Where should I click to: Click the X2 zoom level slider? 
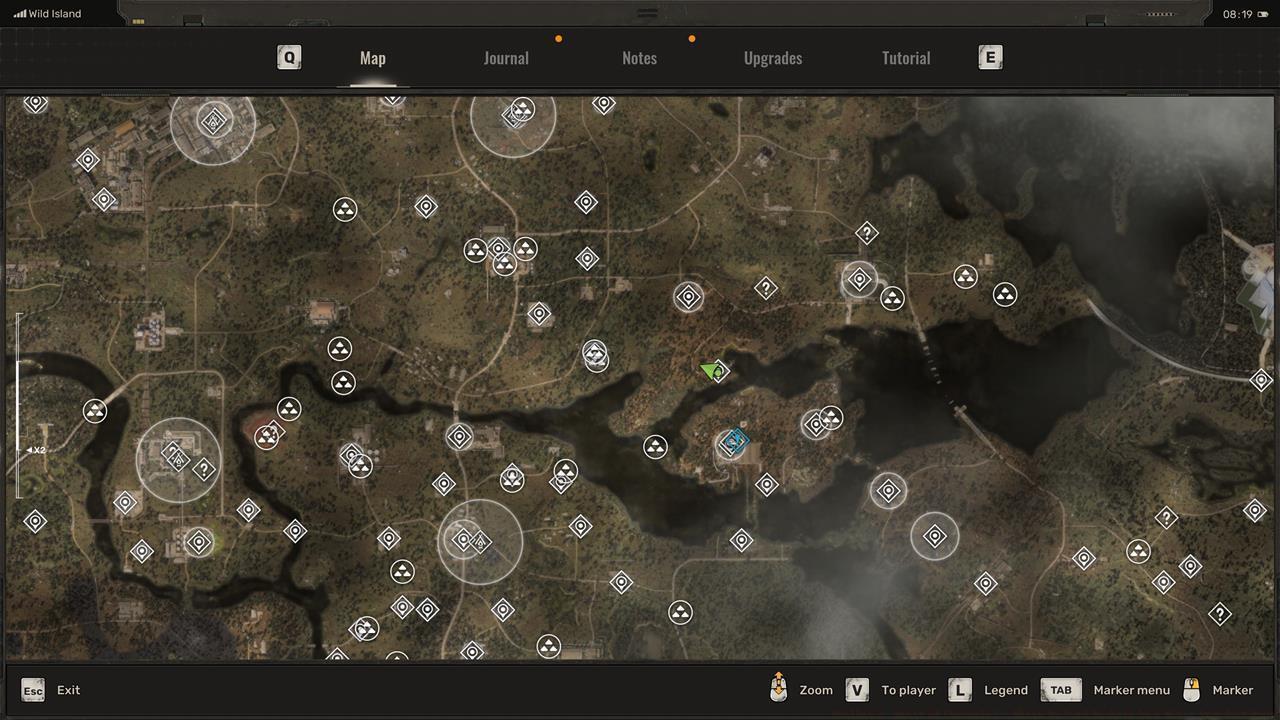point(18,450)
